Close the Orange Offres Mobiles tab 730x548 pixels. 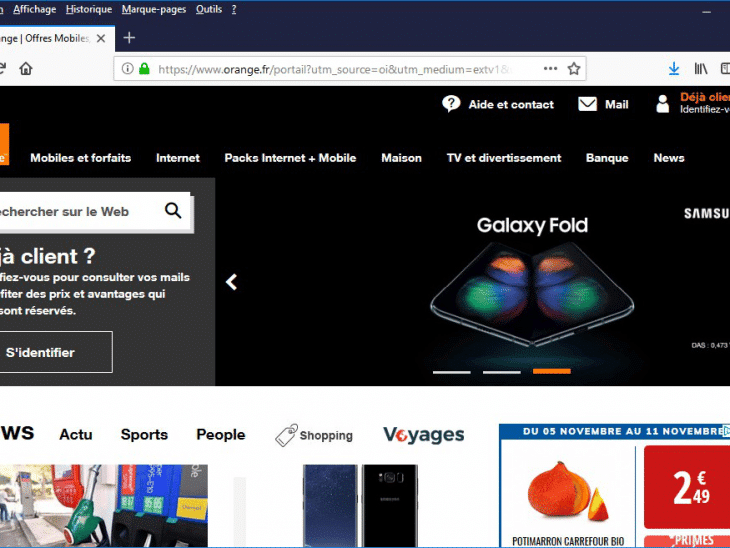coord(101,39)
